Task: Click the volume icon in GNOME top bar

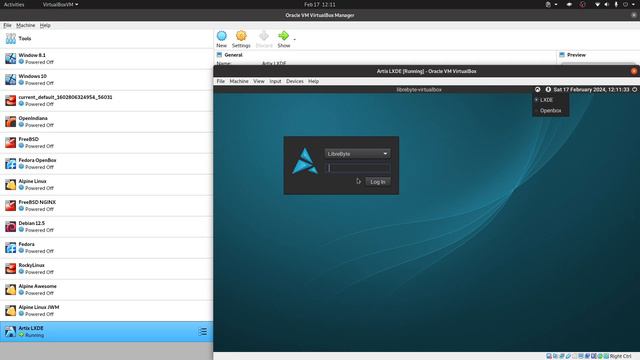Action: (x=606, y=4)
